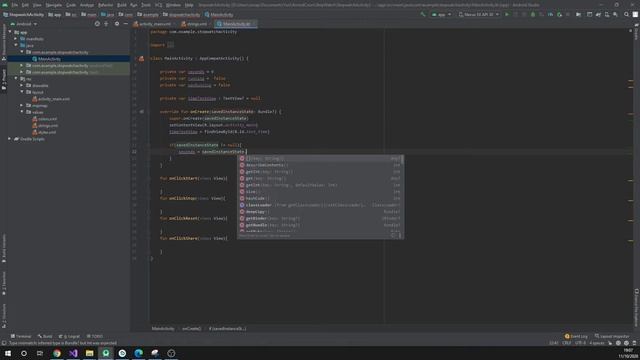Click gutter icon beside class MainActivity
Screen dimensions: 640x360
(x=142, y=58)
